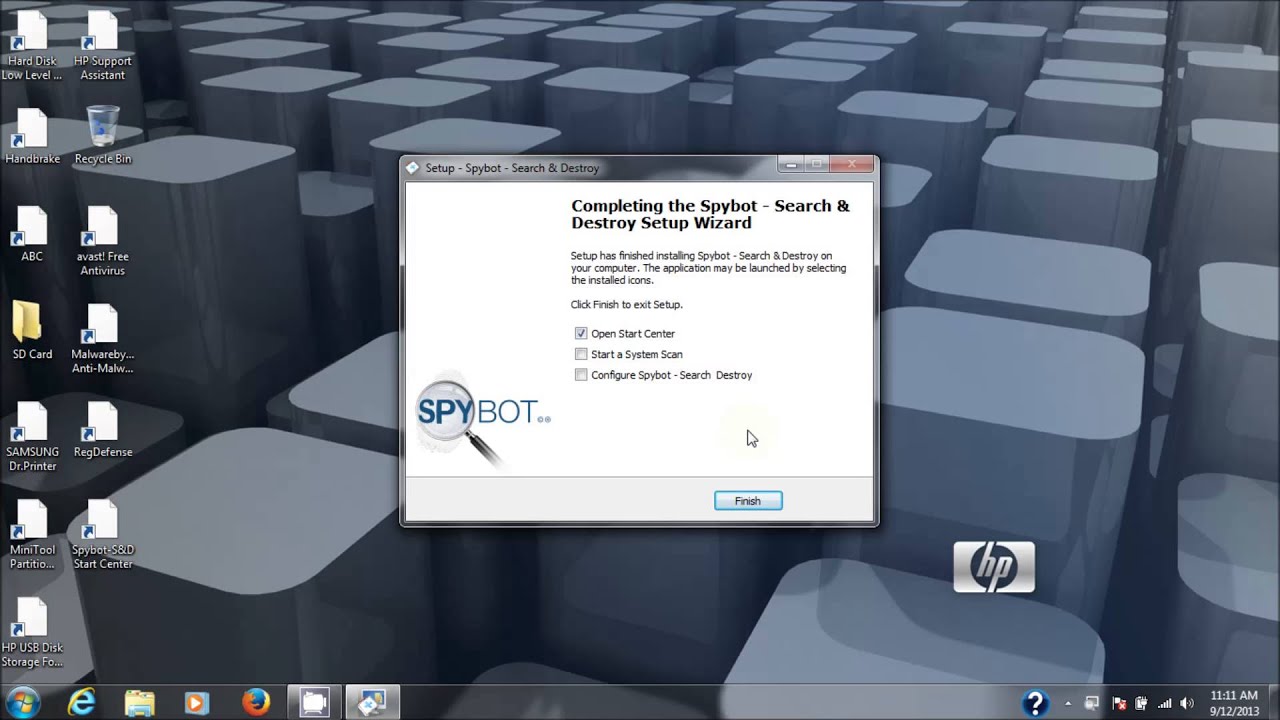Enable the Start a System Scan option
The height and width of the screenshot is (720, 1280).
[581, 354]
